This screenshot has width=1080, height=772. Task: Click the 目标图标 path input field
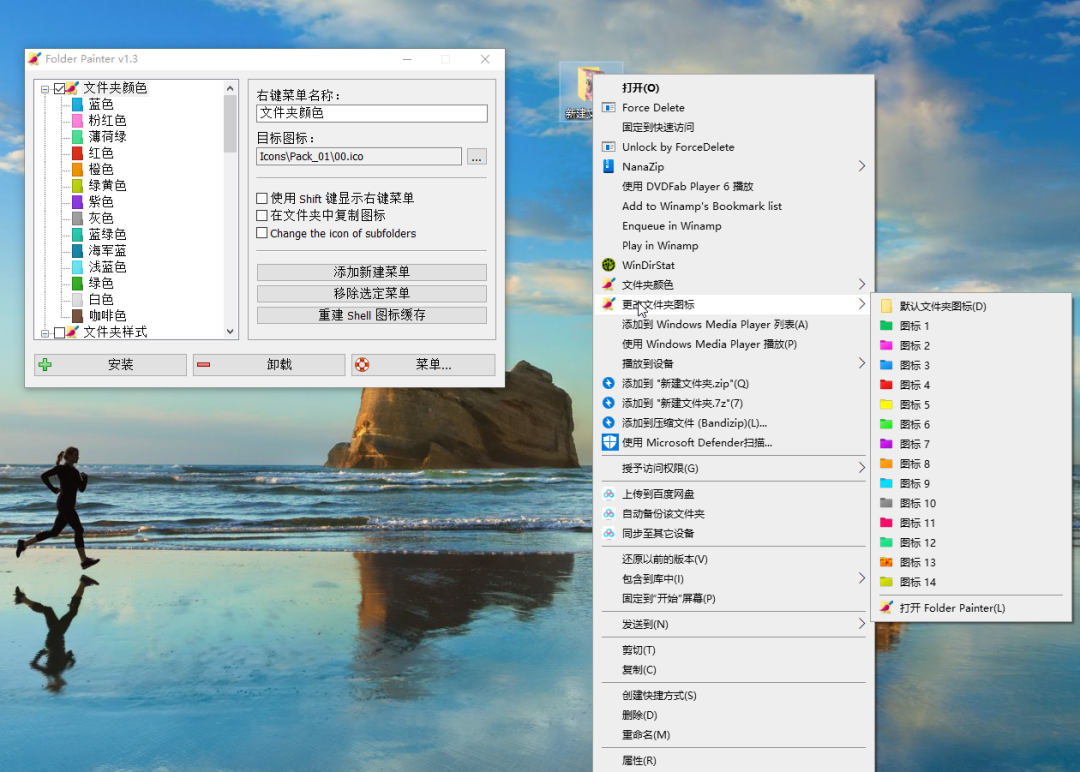(358, 156)
